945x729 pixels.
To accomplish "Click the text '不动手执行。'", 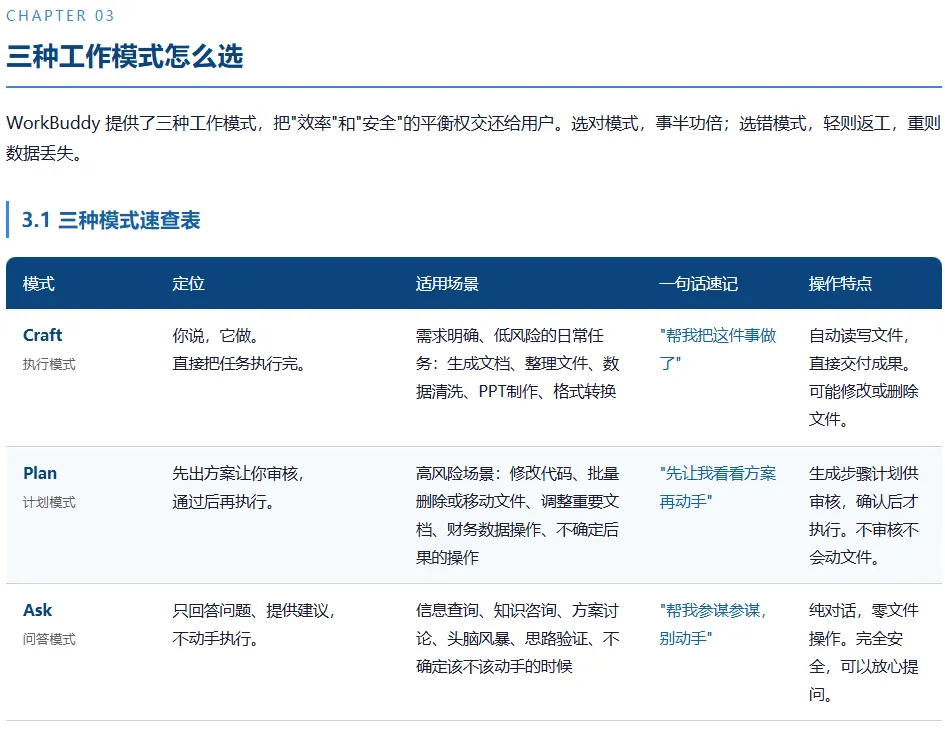I will 216,638.
